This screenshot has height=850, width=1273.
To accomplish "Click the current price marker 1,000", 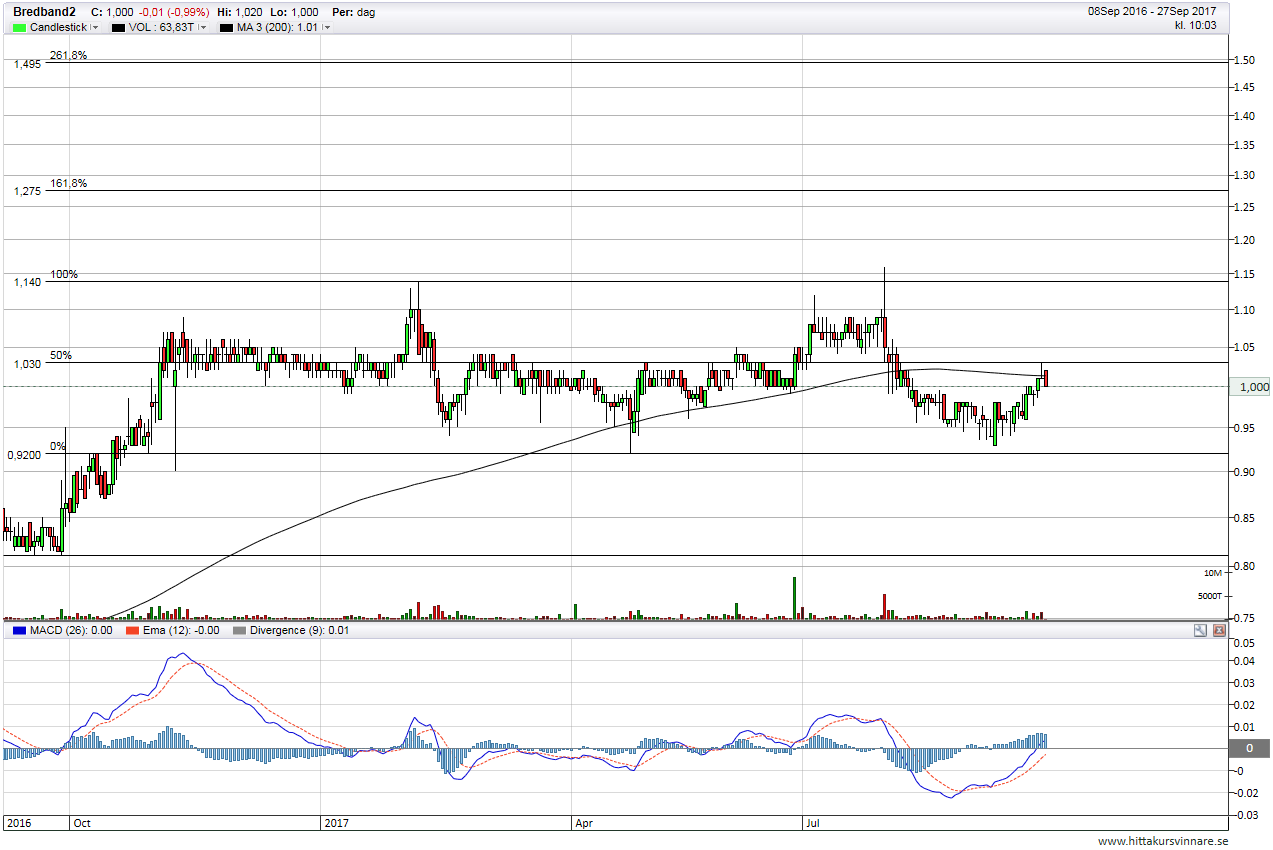I will pos(1253,386).
